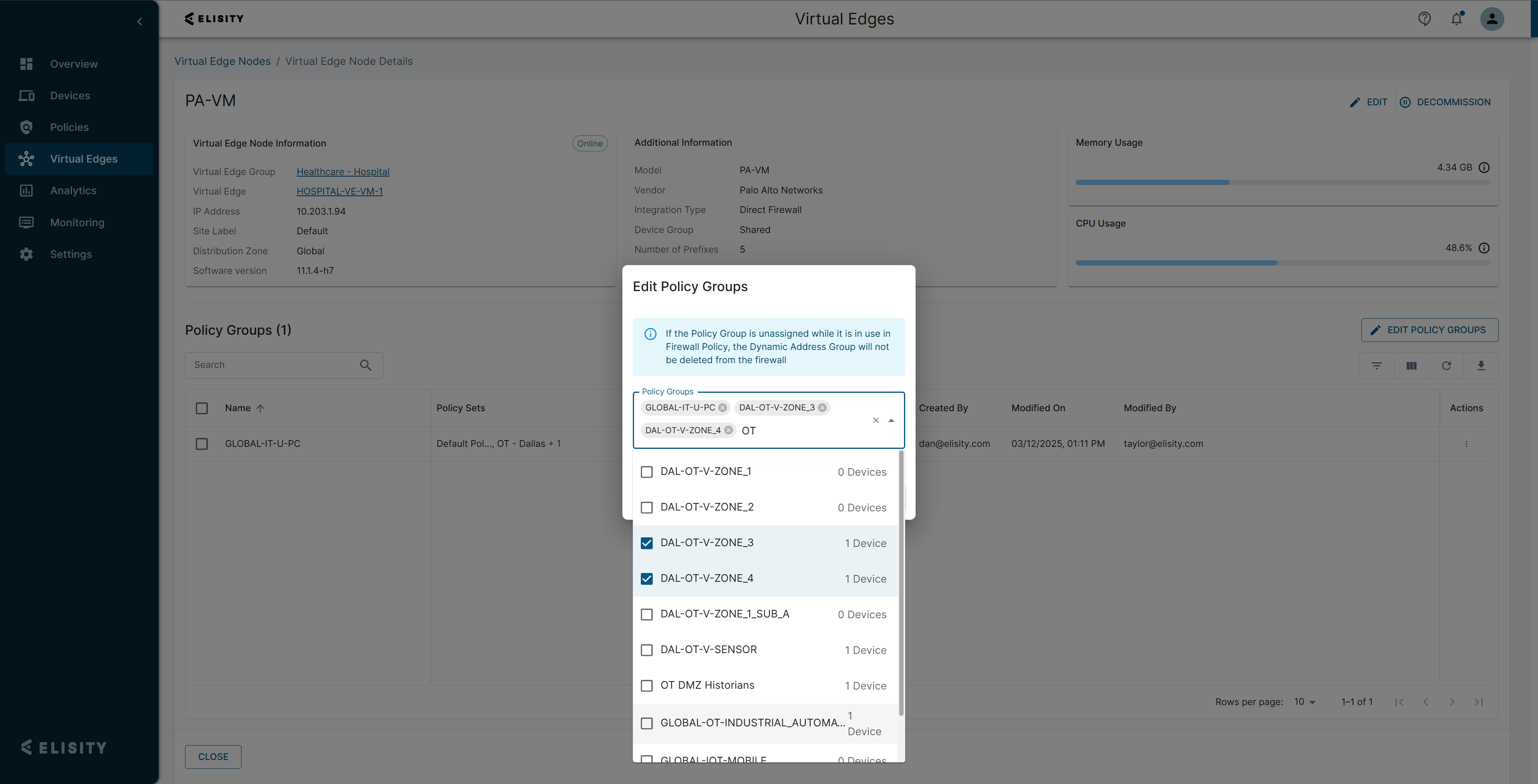
Task: Check the DAL-OT-V-ZONE_1 option
Action: (x=646, y=472)
